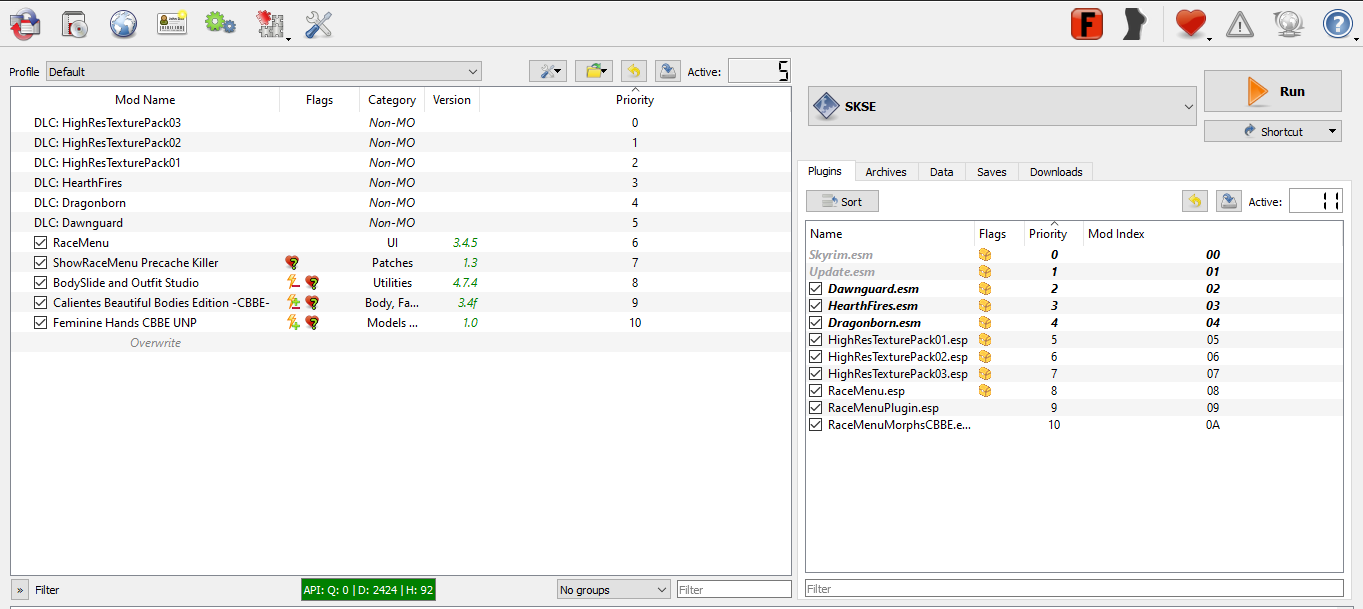Uncheck HearthFires.esm plugin

[816, 306]
